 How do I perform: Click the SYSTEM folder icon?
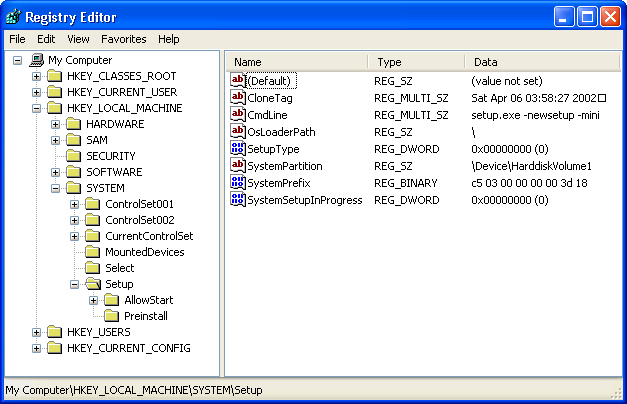tap(74, 188)
